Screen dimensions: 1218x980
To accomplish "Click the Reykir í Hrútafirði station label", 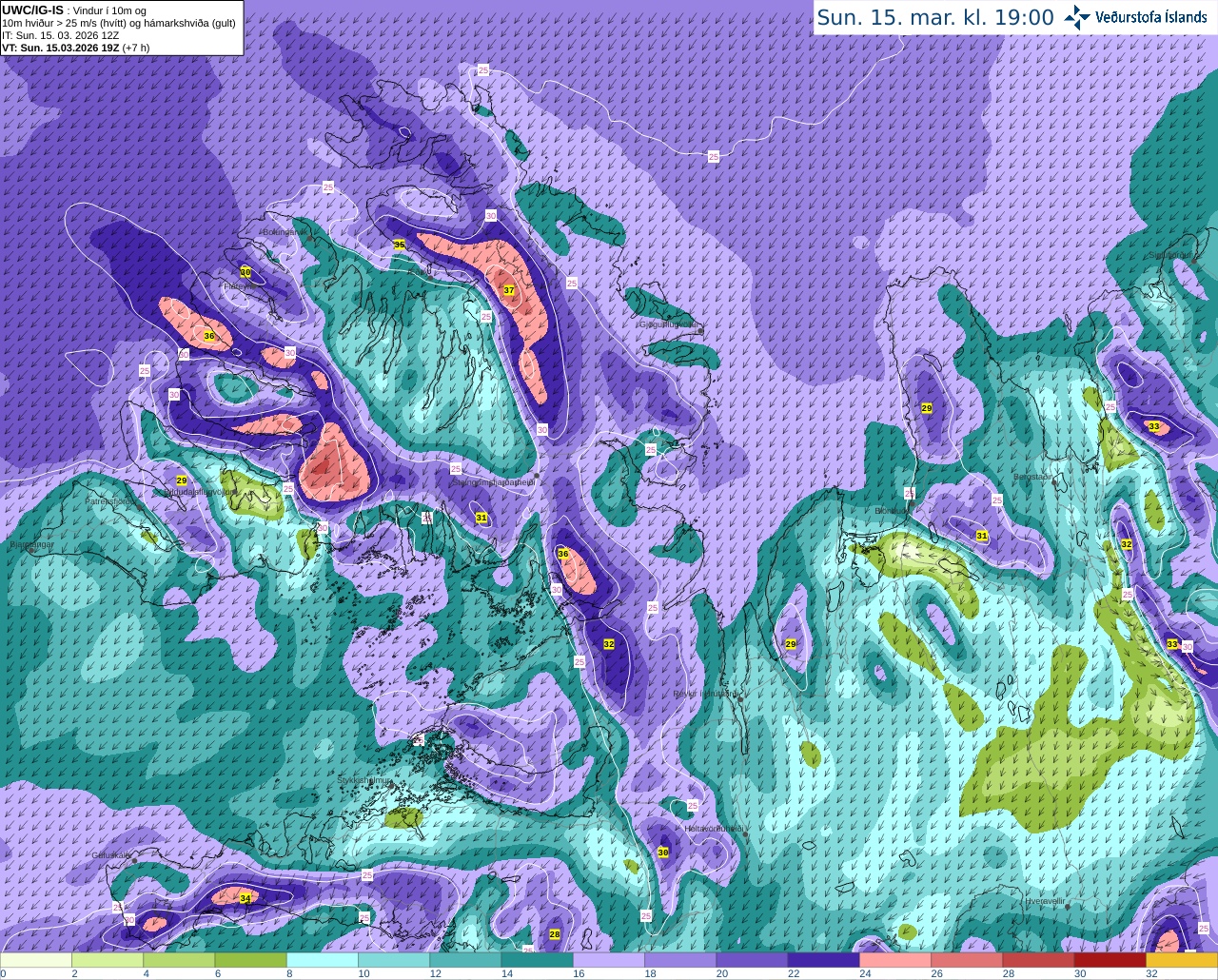I will pyautogui.click(x=706, y=694).
